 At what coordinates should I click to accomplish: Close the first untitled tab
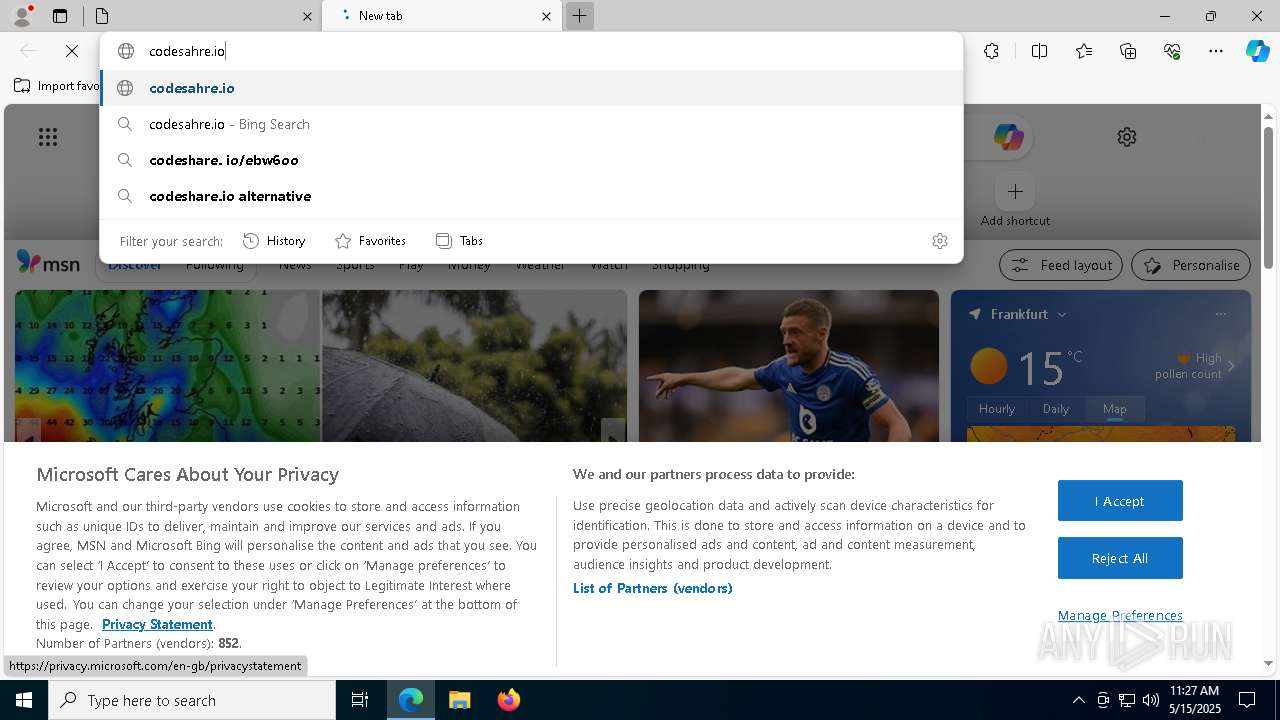click(307, 16)
